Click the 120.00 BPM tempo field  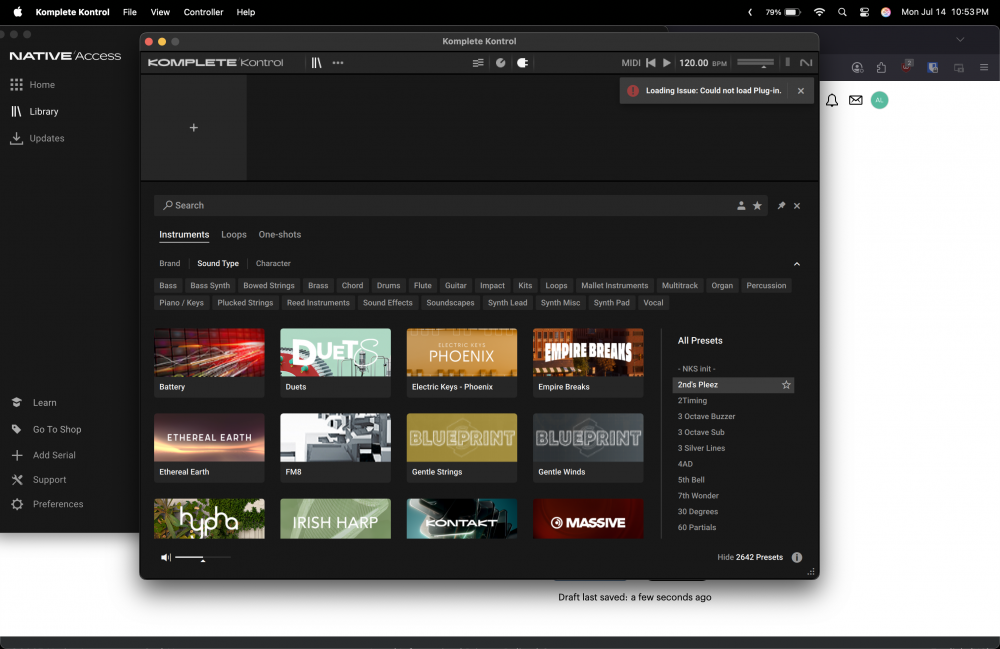point(702,62)
